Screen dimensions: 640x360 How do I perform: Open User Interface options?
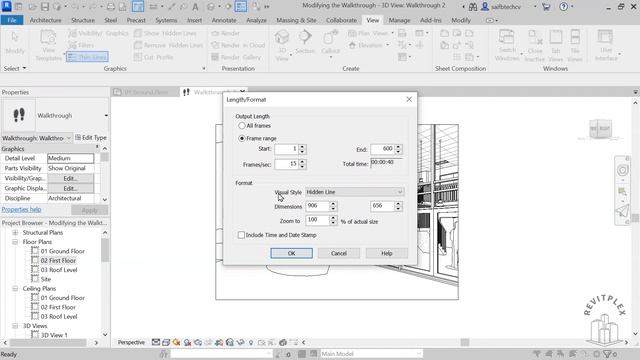coord(607,46)
